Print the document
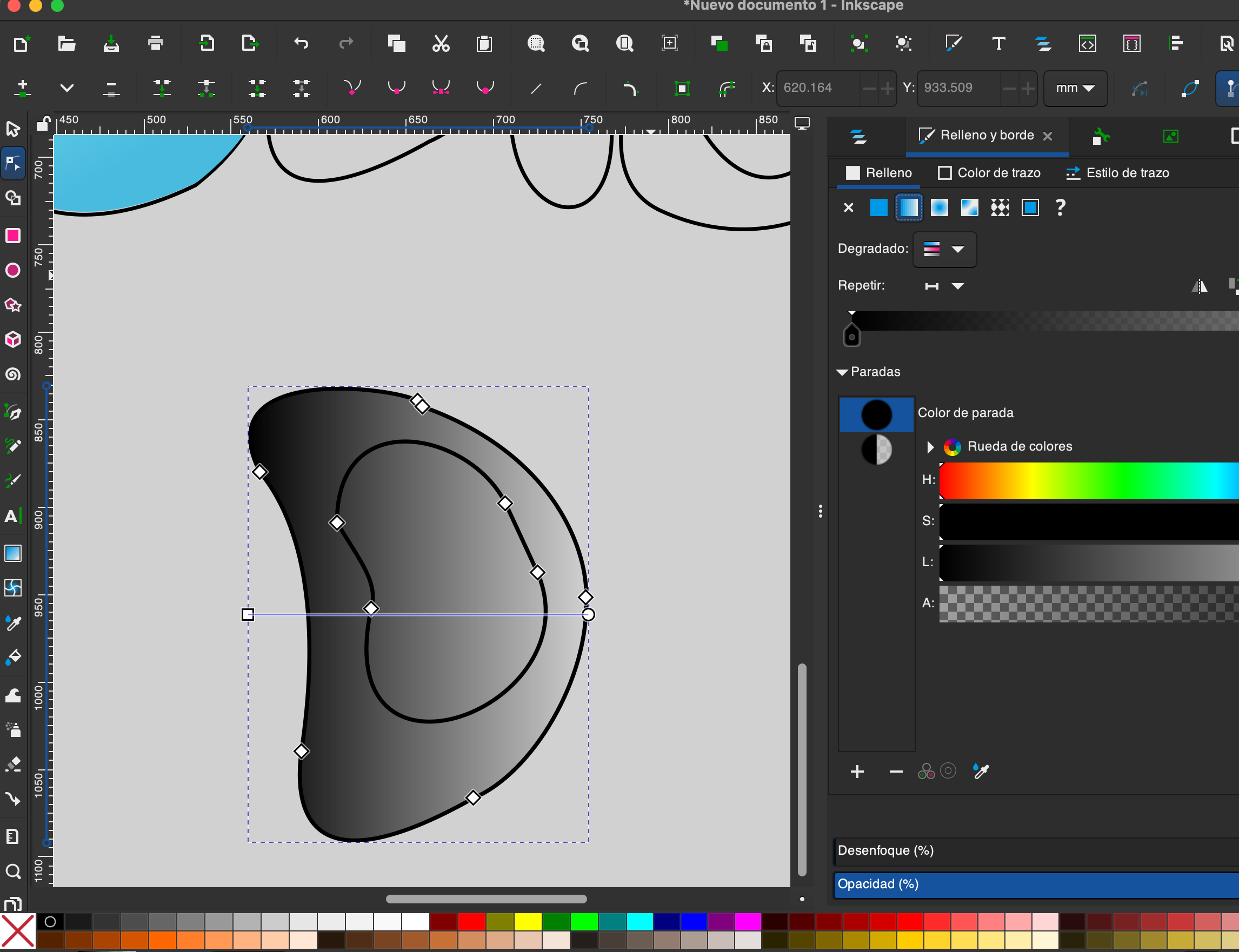 [155, 43]
